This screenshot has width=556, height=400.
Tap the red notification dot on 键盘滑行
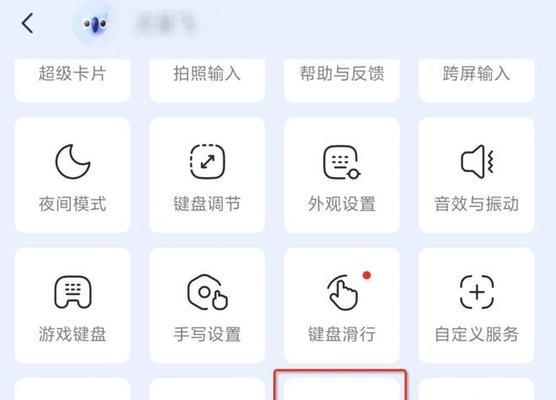tap(367, 275)
